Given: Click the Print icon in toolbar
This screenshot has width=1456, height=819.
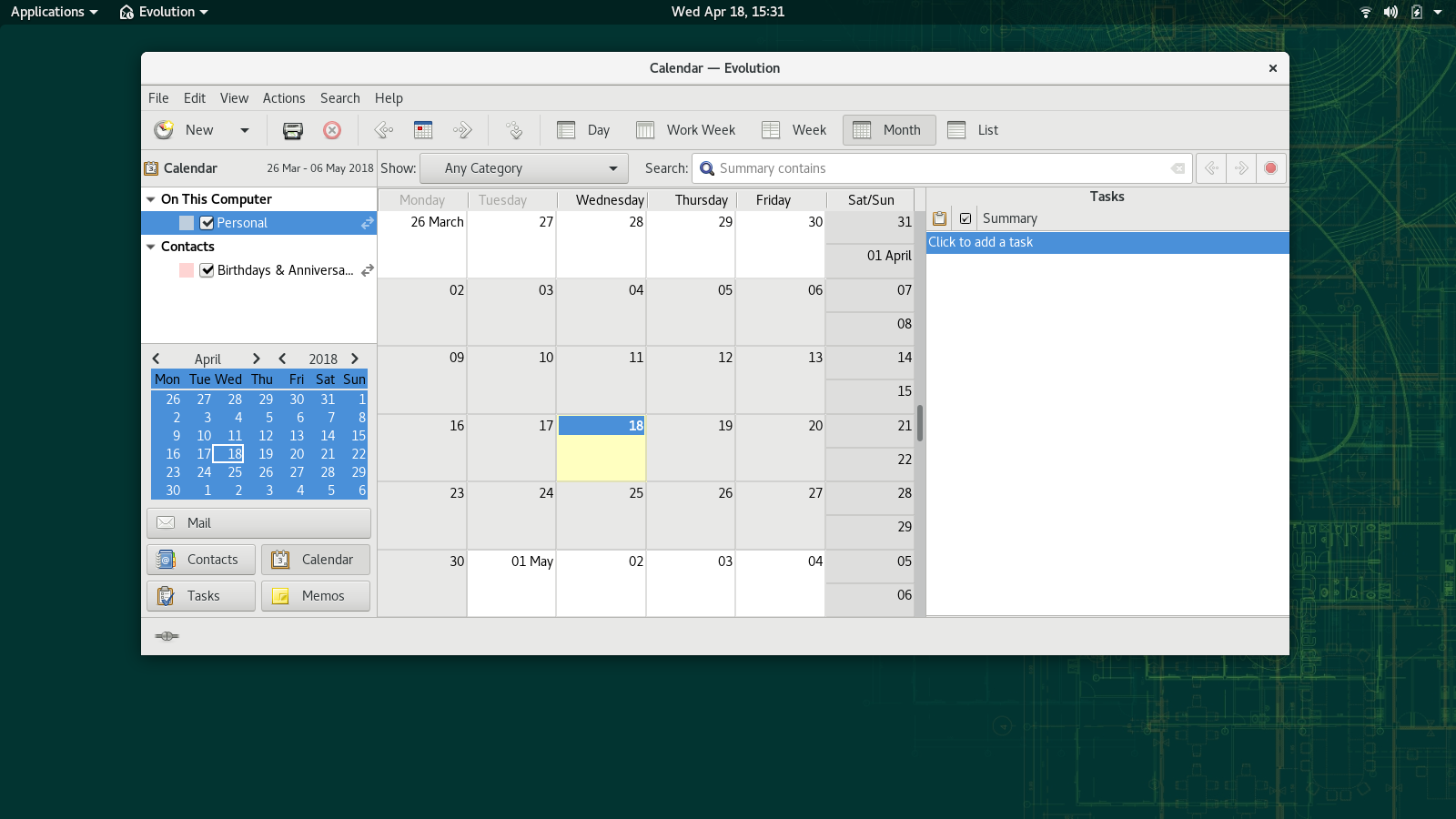Looking at the screenshot, I should point(292,130).
